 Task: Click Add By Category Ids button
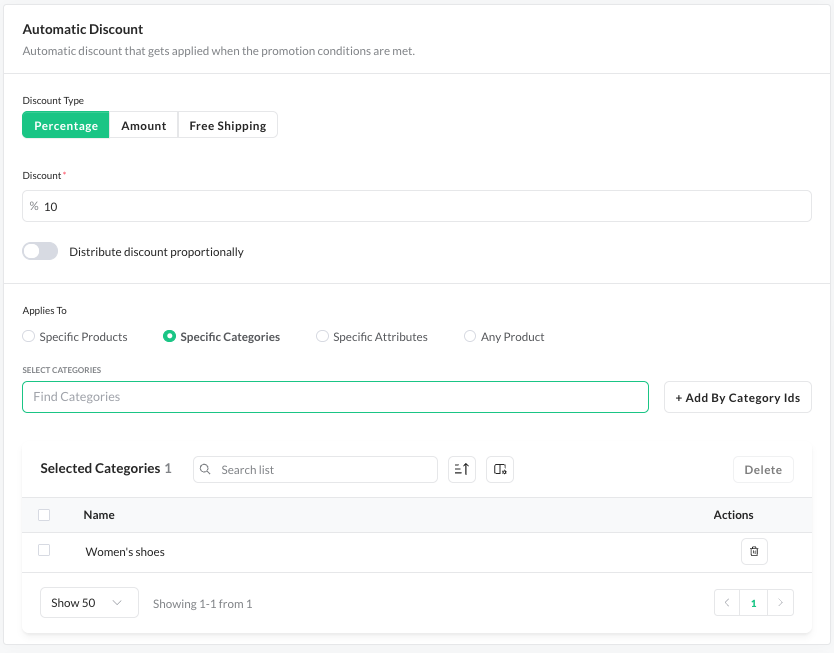click(738, 397)
